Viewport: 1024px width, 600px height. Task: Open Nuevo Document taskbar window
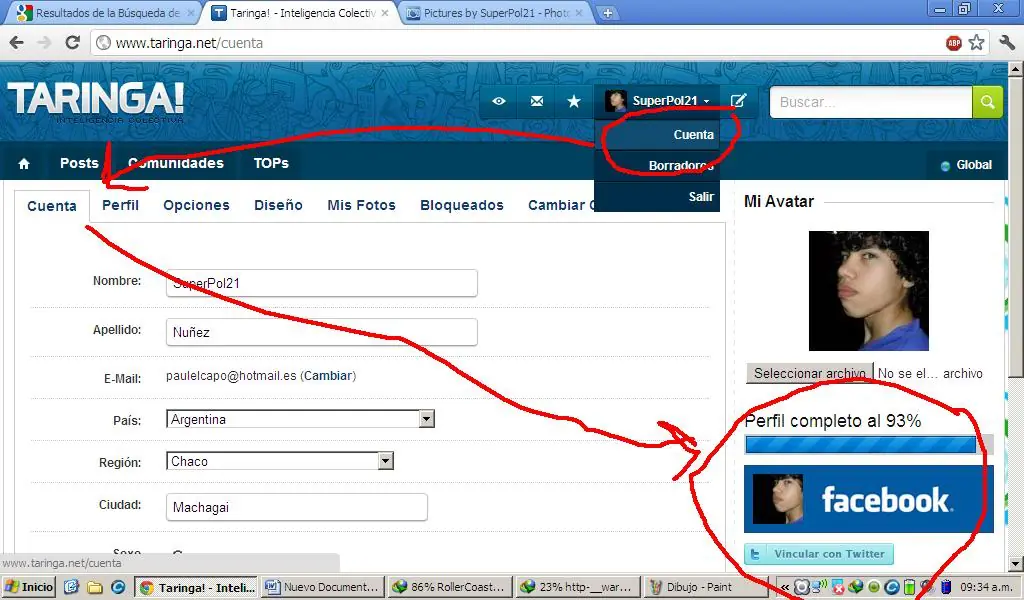322,587
